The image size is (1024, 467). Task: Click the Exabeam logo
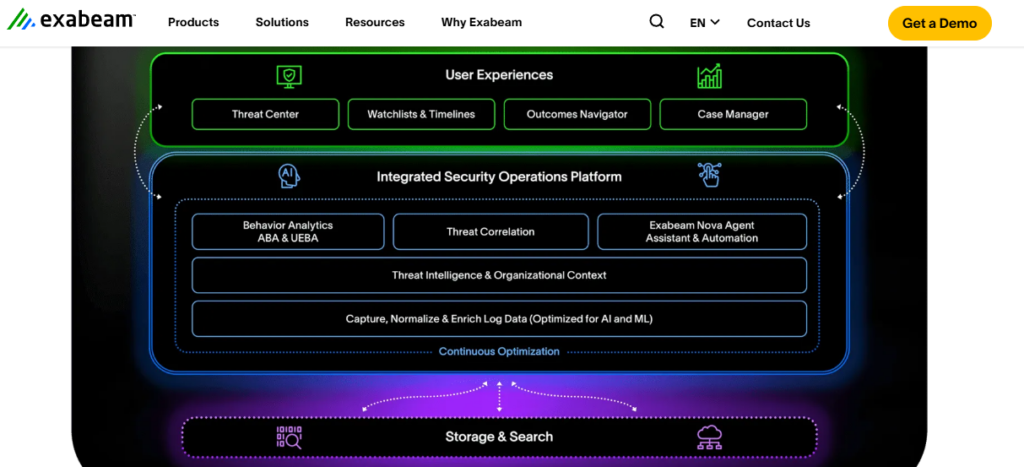point(71,20)
